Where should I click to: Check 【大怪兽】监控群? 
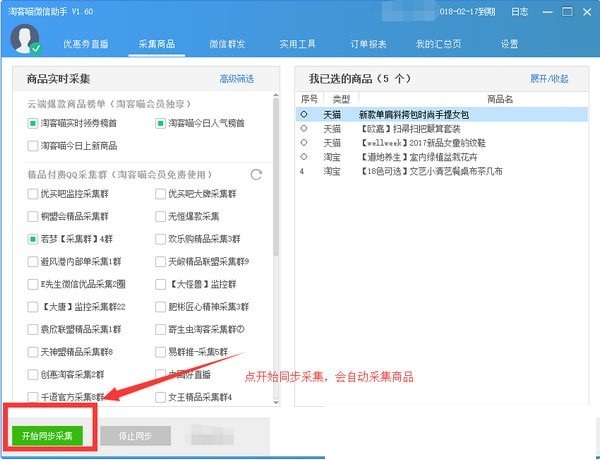click(x=160, y=284)
